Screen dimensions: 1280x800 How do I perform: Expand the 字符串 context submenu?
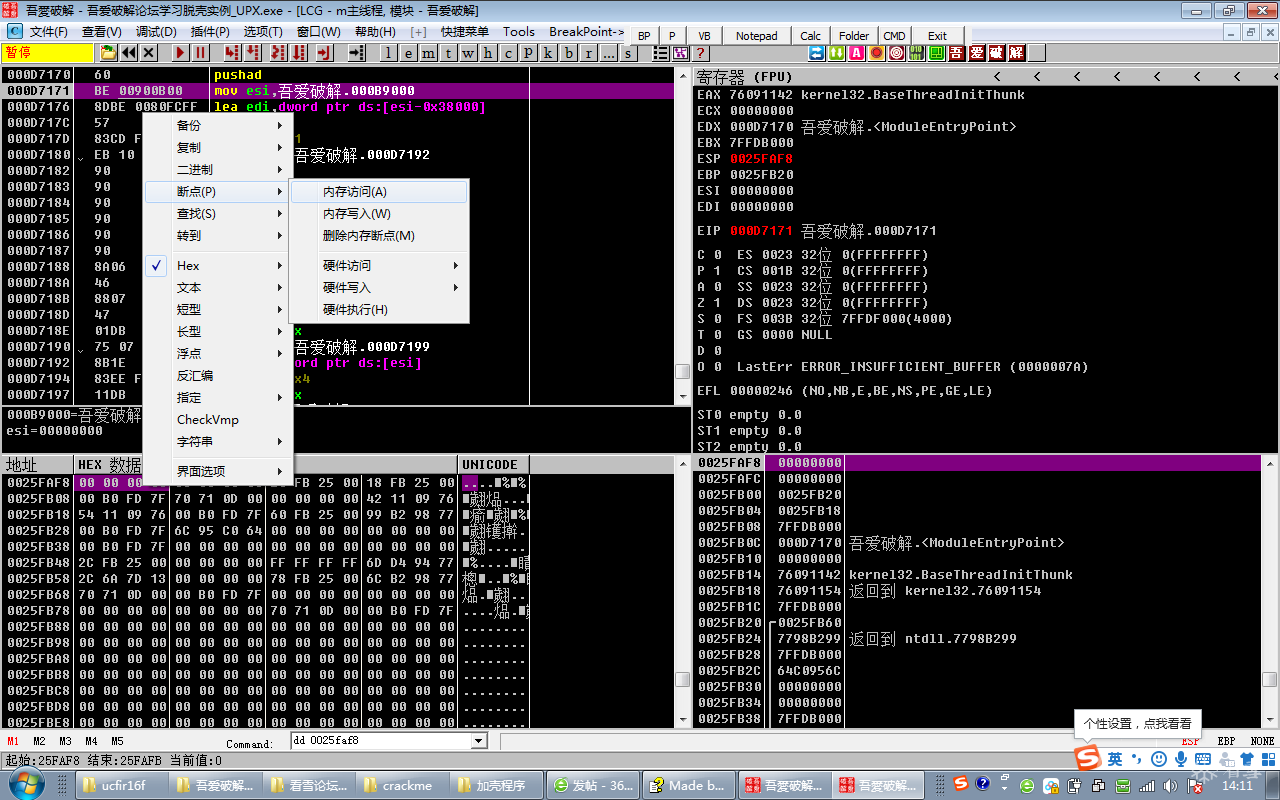point(218,441)
